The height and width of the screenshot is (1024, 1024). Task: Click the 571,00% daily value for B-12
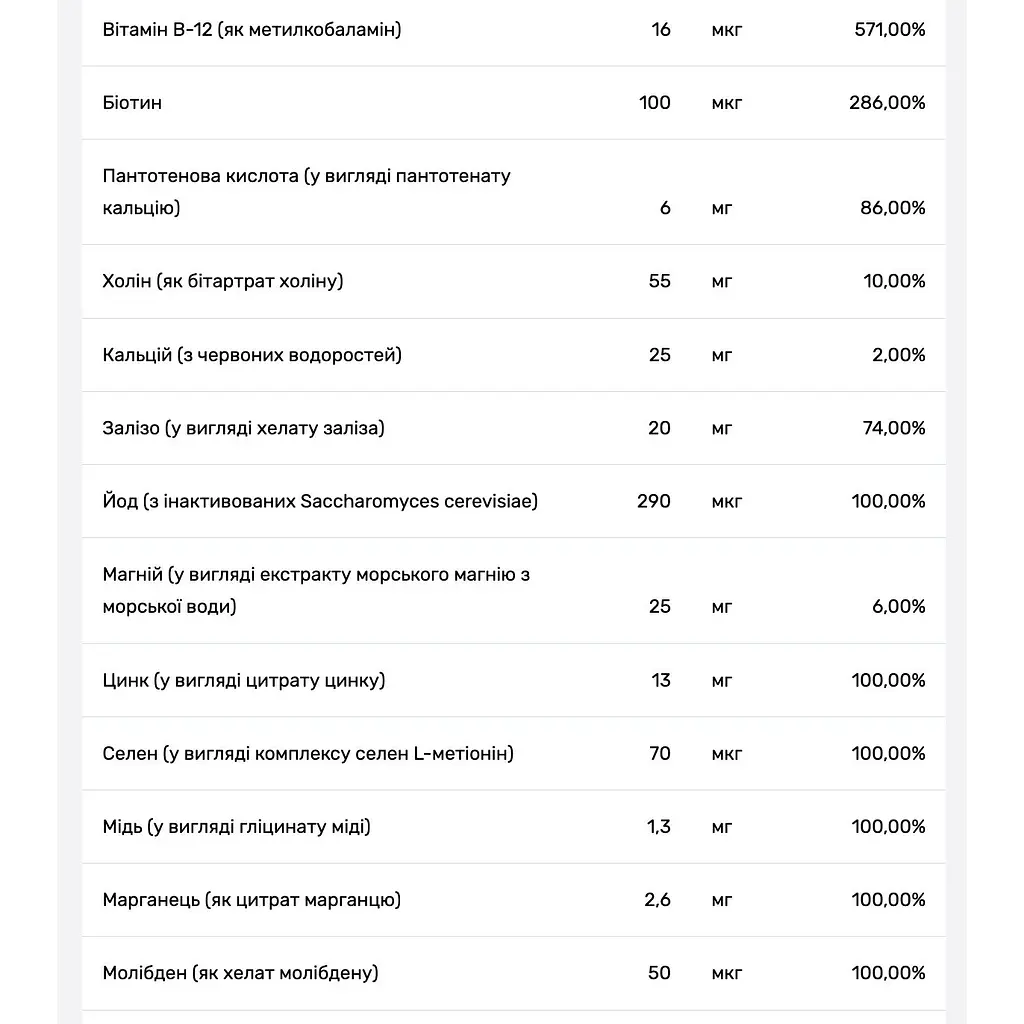point(889,30)
